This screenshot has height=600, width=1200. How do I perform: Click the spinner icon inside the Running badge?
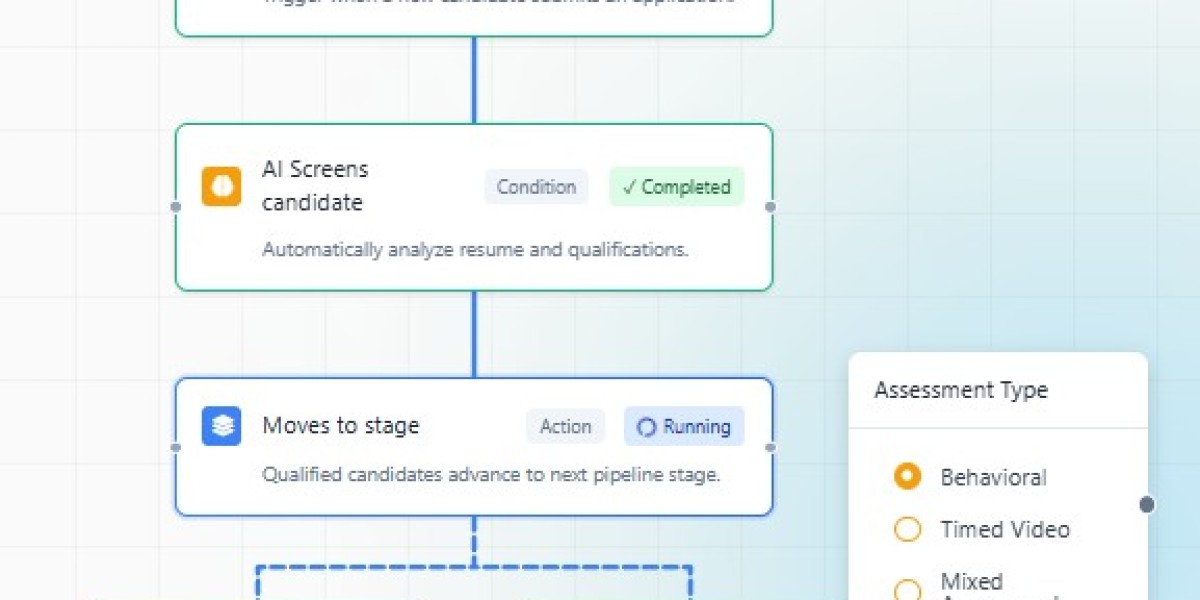click(648, 426)
